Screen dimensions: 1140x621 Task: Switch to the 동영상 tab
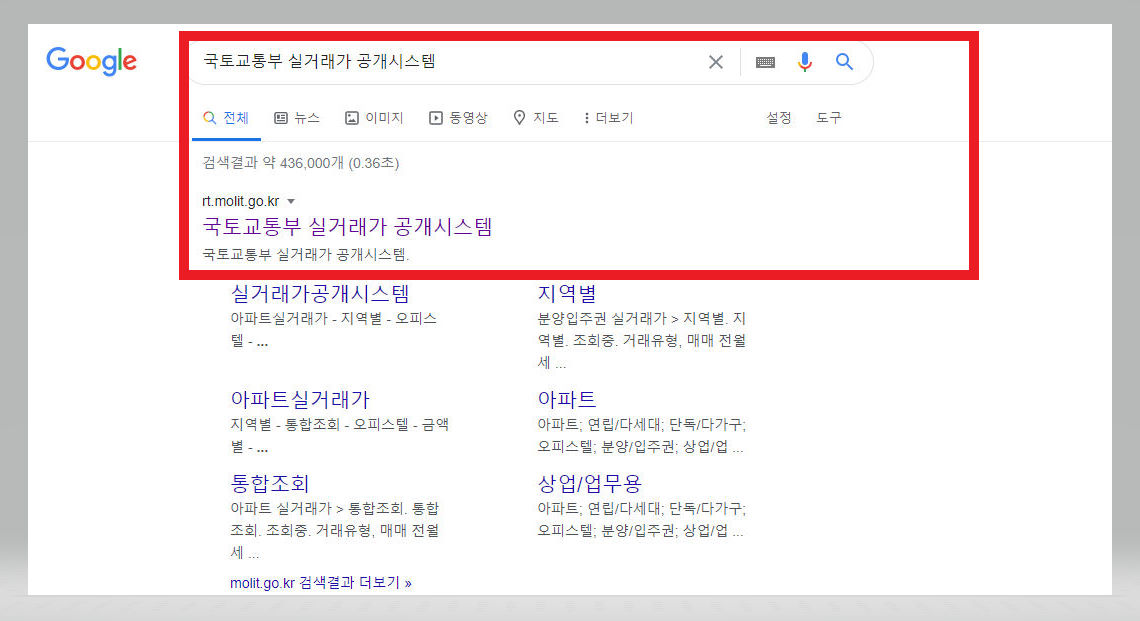pyautogui.click(x=458, y=118)
